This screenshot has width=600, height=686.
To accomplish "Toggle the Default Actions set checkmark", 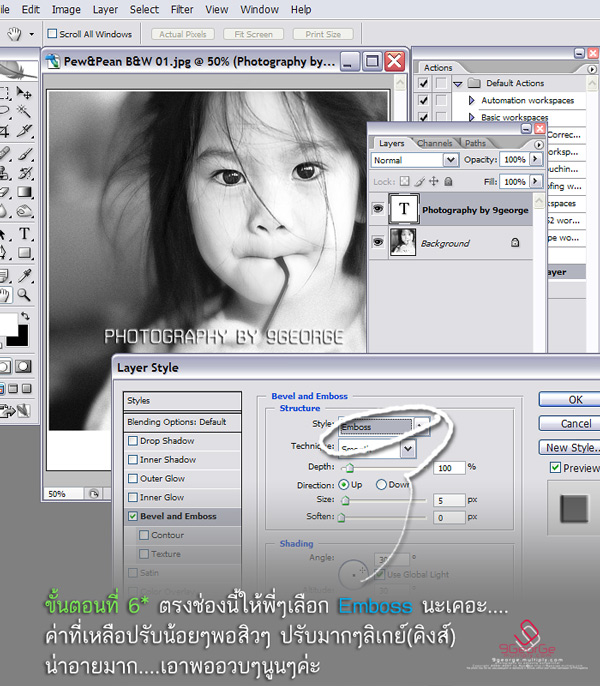I will (423, 83).
